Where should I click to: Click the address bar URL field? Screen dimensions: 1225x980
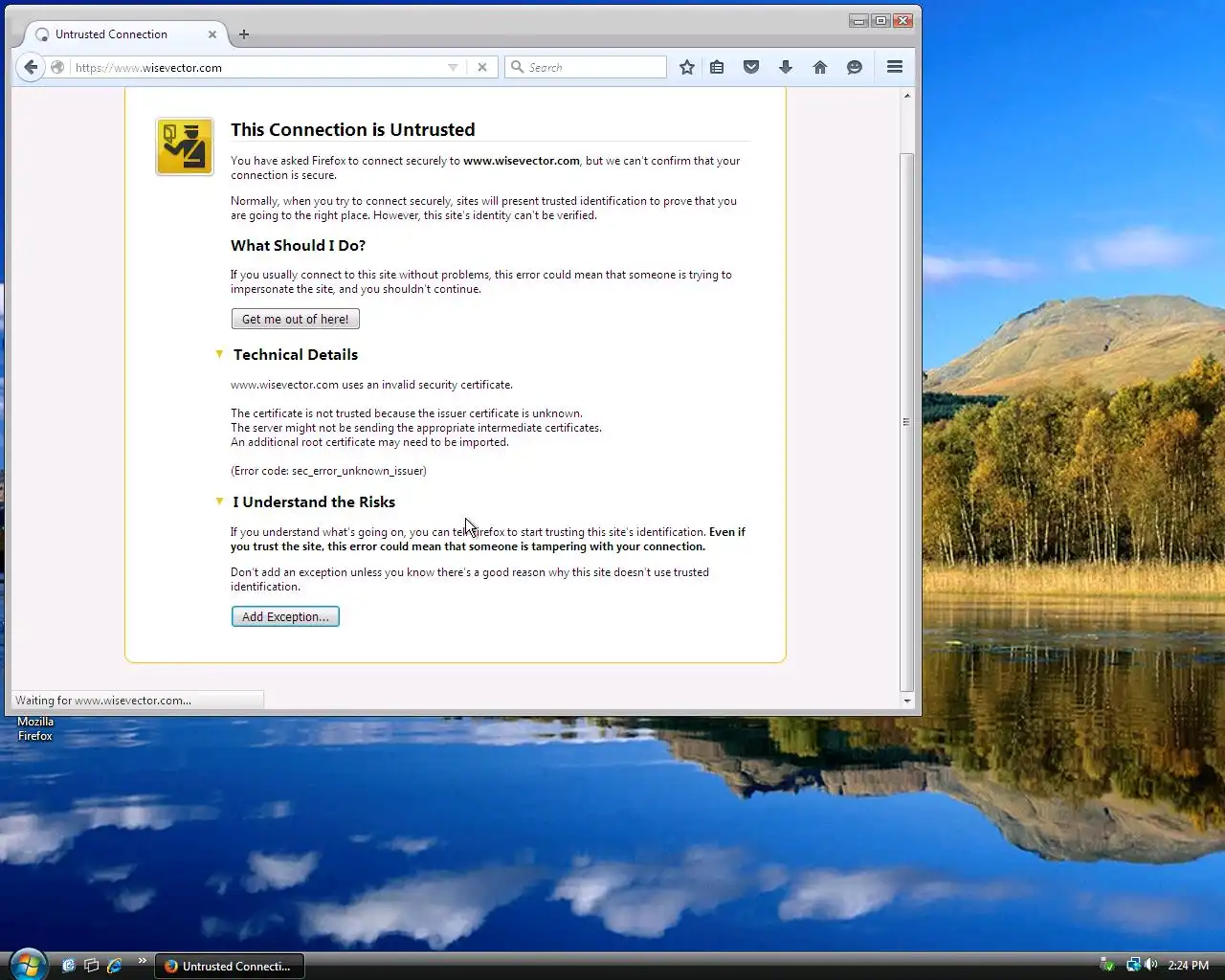click(x=258, y=67)
